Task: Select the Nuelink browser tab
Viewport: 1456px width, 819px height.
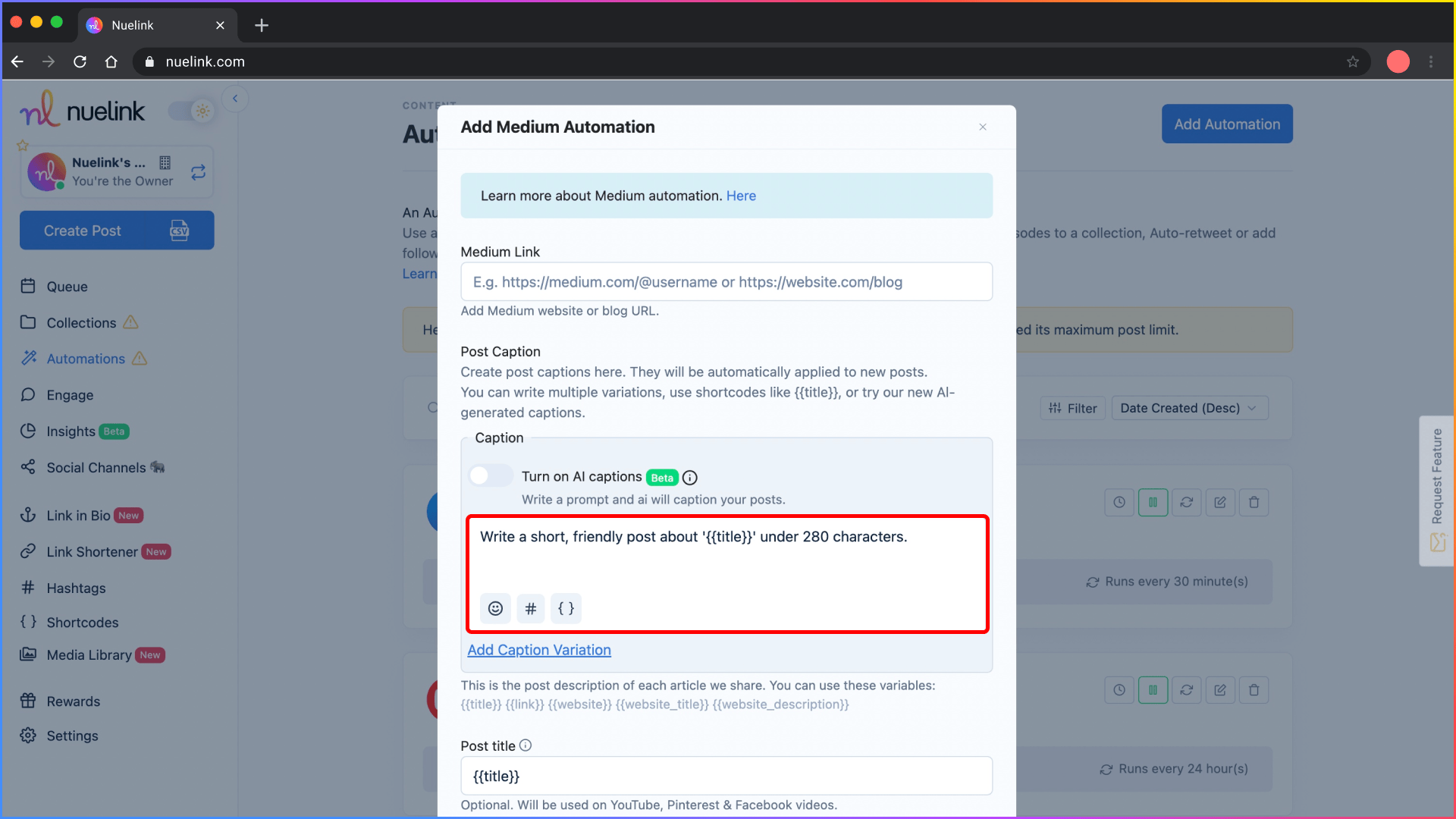Action: coord(157,25)
